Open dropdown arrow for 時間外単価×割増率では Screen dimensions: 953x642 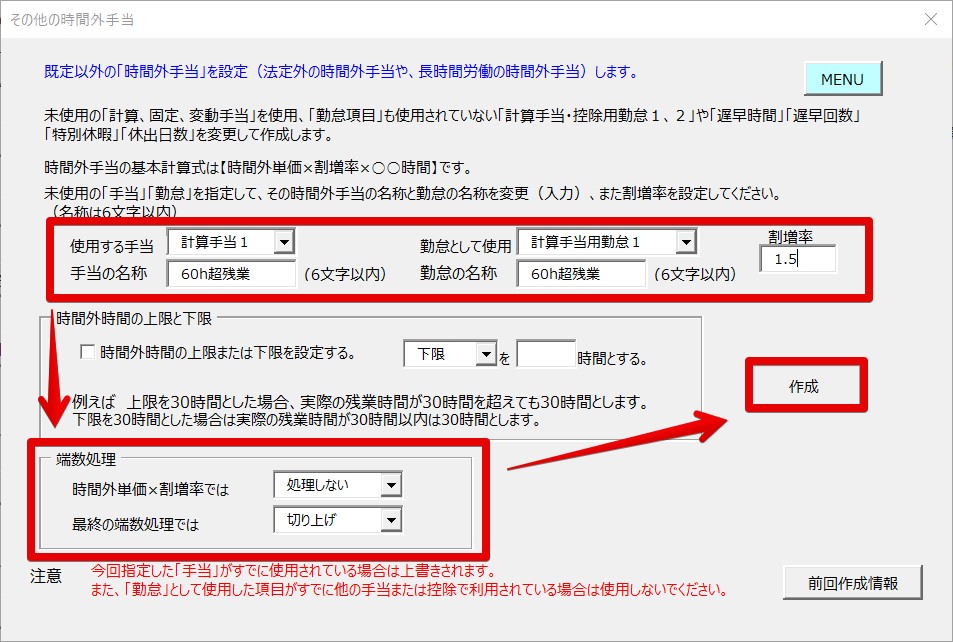[x=390, y=486]
